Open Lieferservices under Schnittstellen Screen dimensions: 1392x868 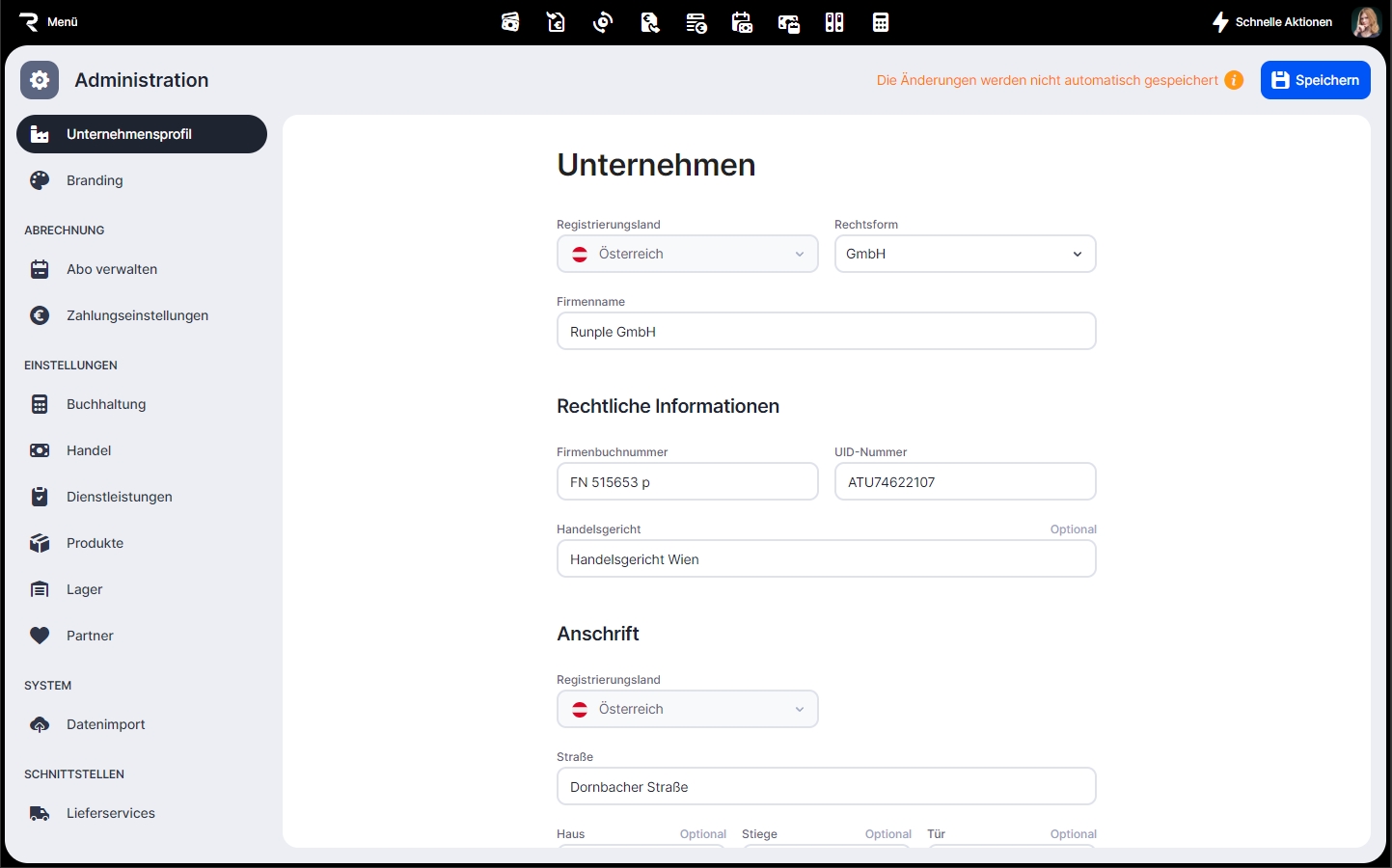point(111,813)
